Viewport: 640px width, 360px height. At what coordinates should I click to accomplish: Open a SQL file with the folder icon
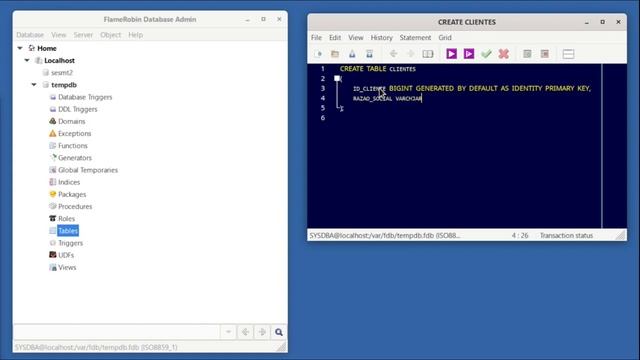tap(335, 54)
